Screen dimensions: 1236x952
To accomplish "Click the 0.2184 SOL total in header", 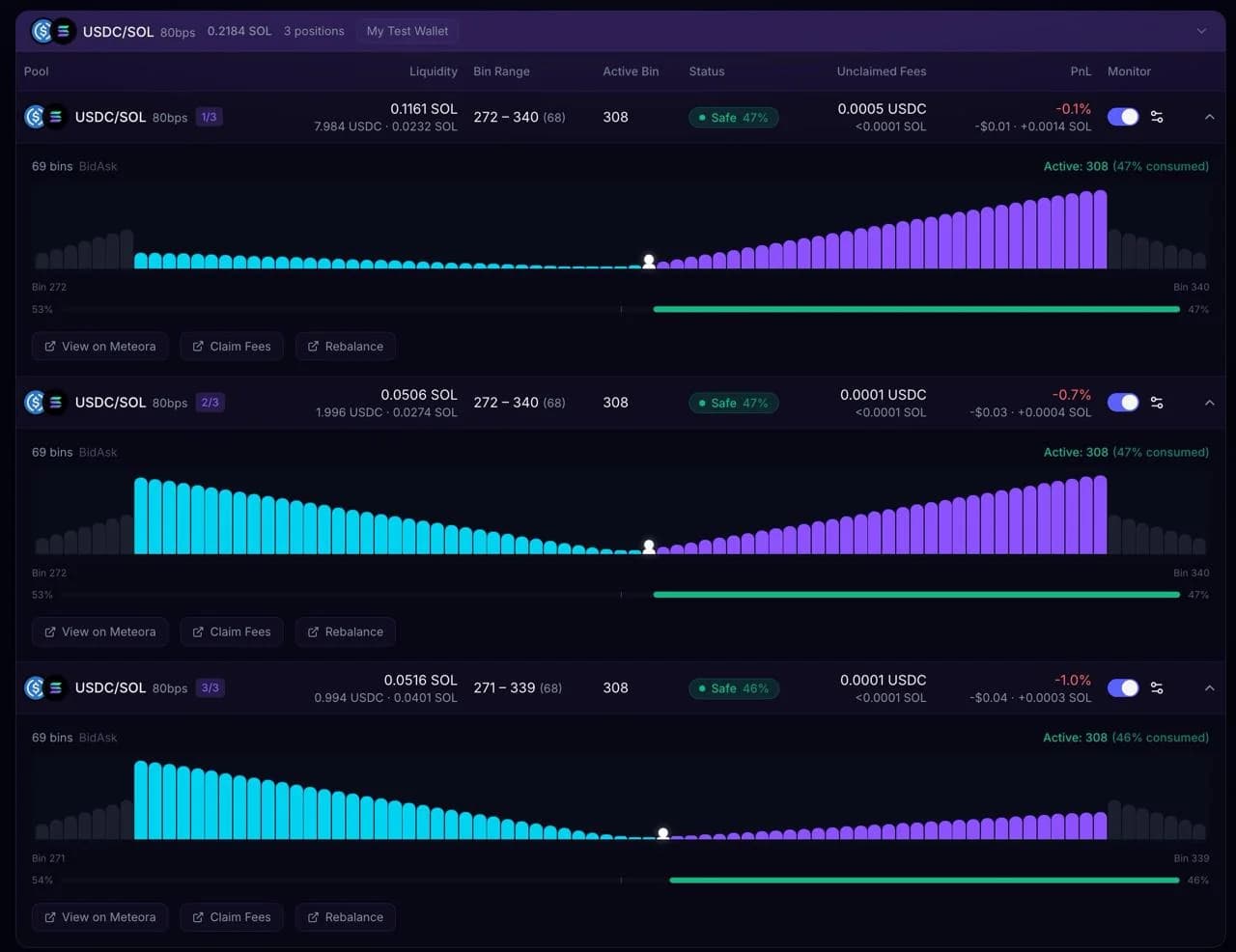I will [x=239, y=31].
